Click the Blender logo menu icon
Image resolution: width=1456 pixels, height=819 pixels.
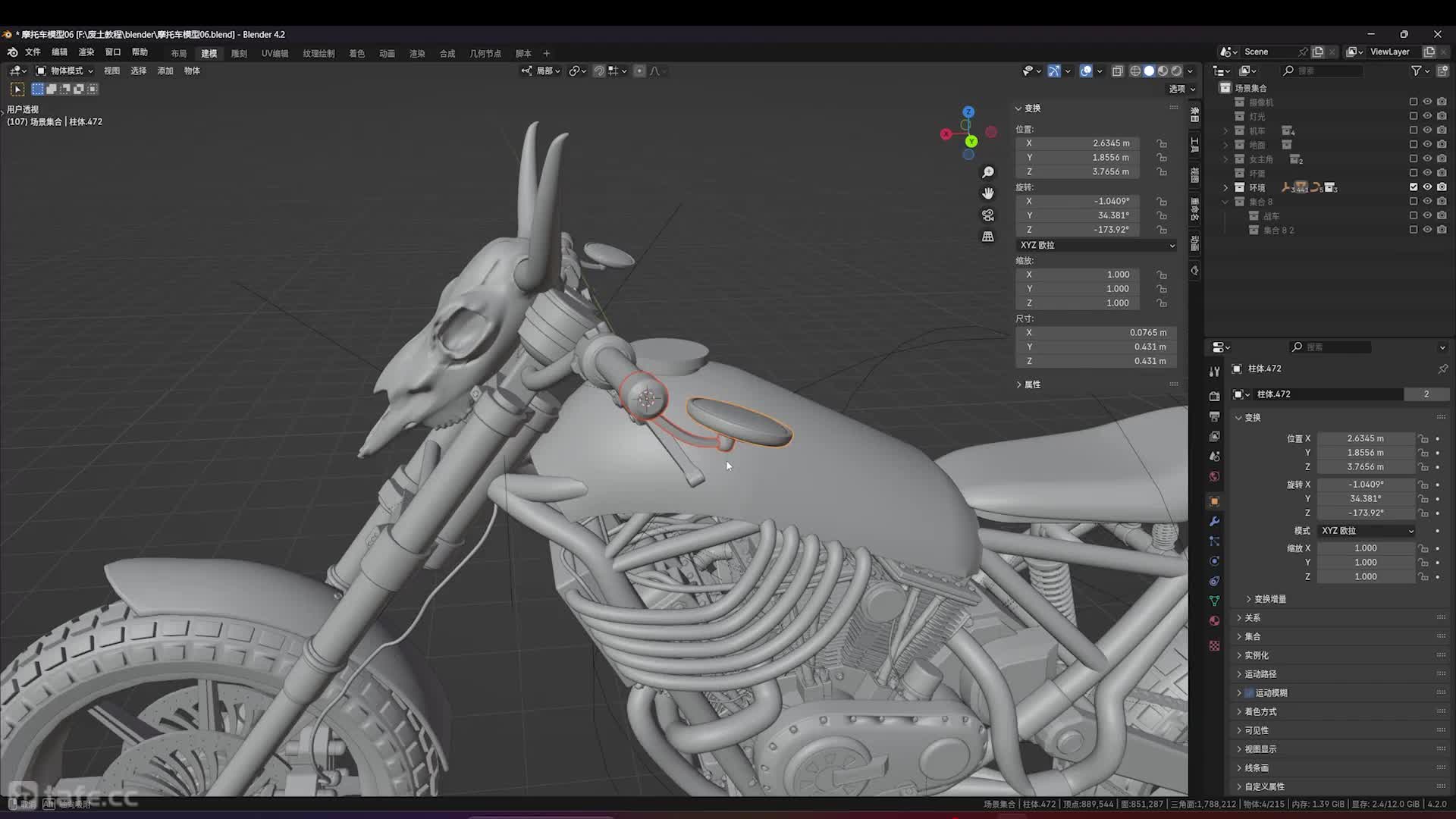click(12, 52)
